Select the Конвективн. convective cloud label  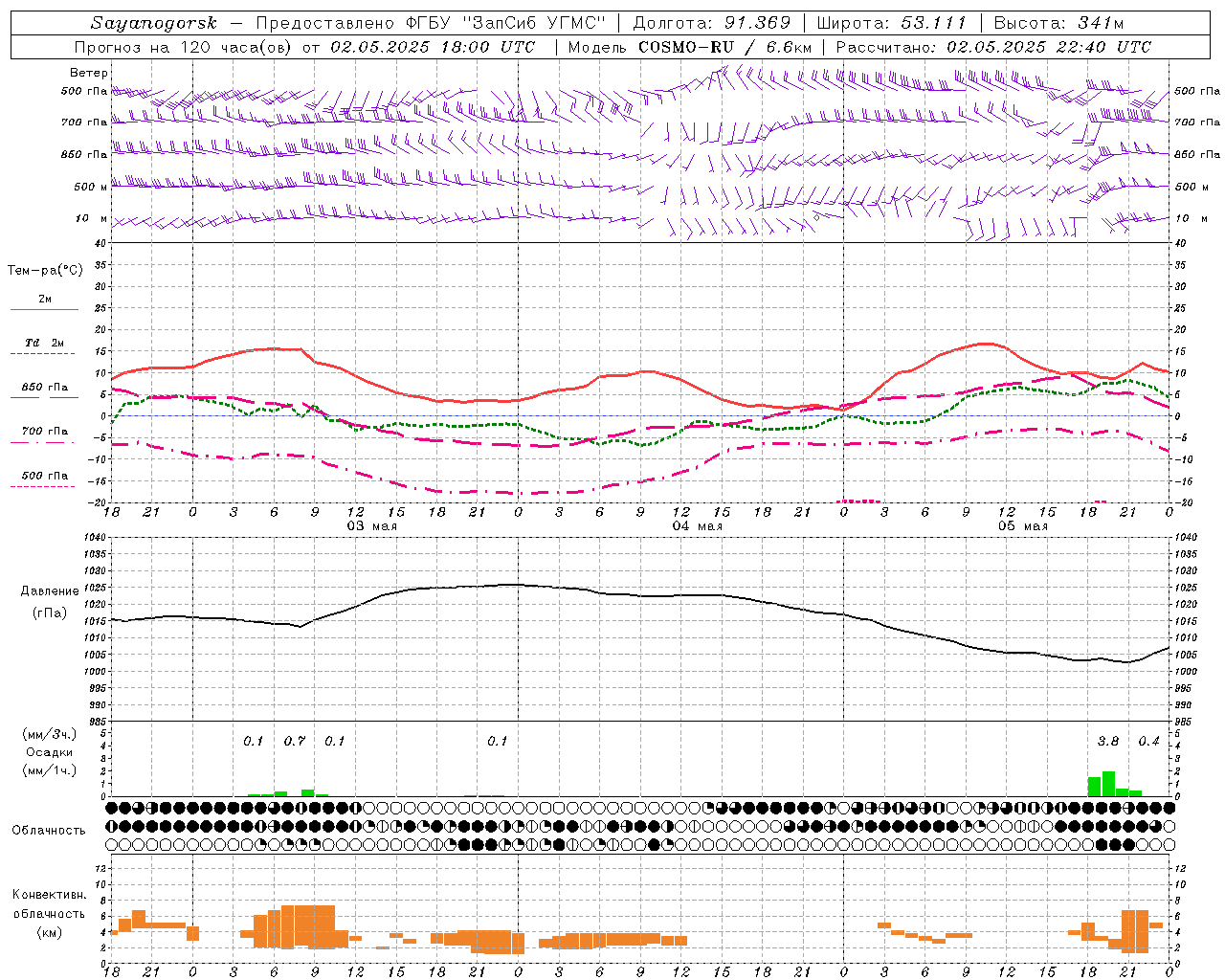pyautogui.click(x=49, y=895)
